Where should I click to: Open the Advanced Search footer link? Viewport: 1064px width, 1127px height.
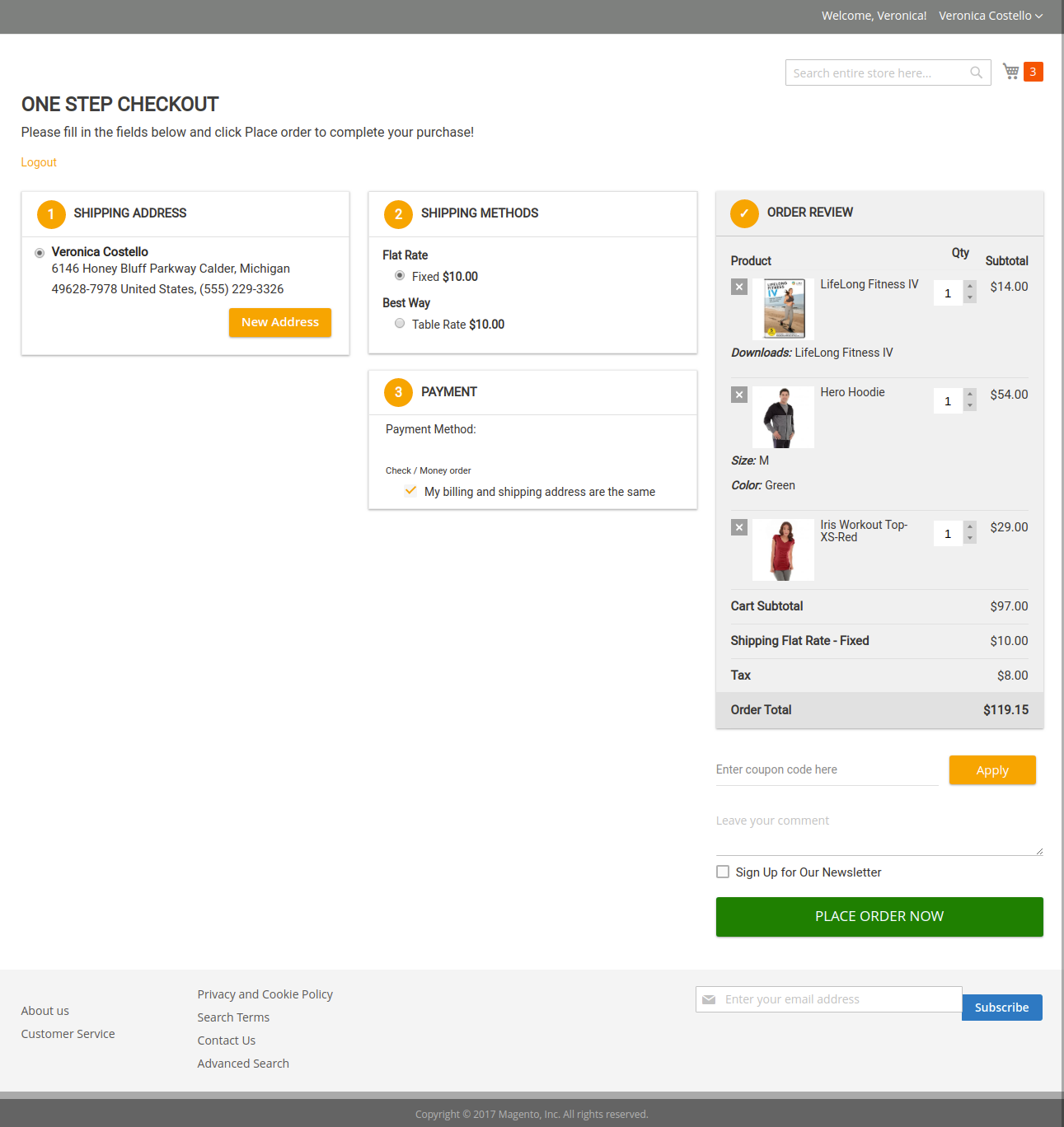(243, 1064)
